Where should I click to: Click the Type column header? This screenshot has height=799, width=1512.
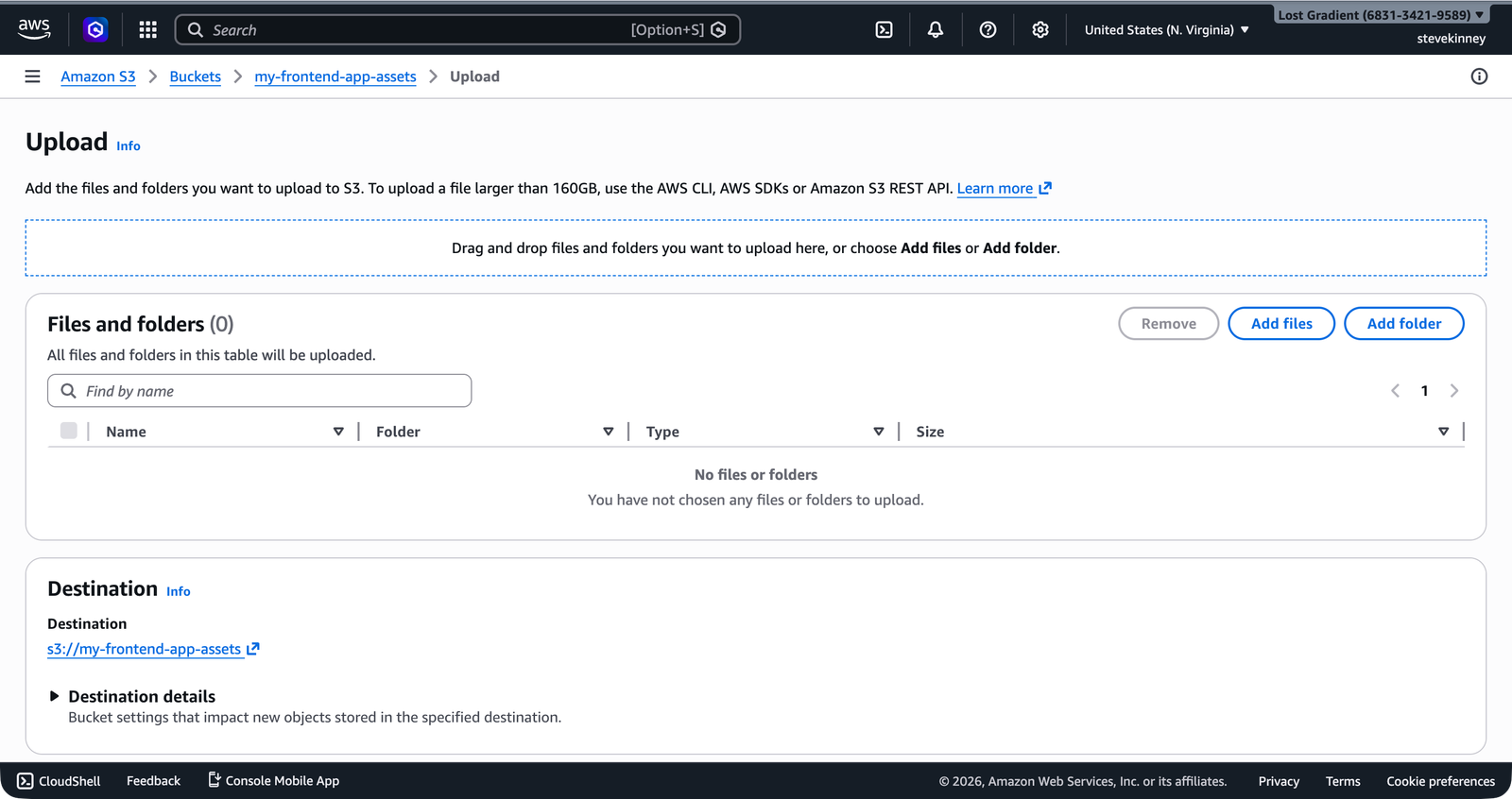pos(662,432)
